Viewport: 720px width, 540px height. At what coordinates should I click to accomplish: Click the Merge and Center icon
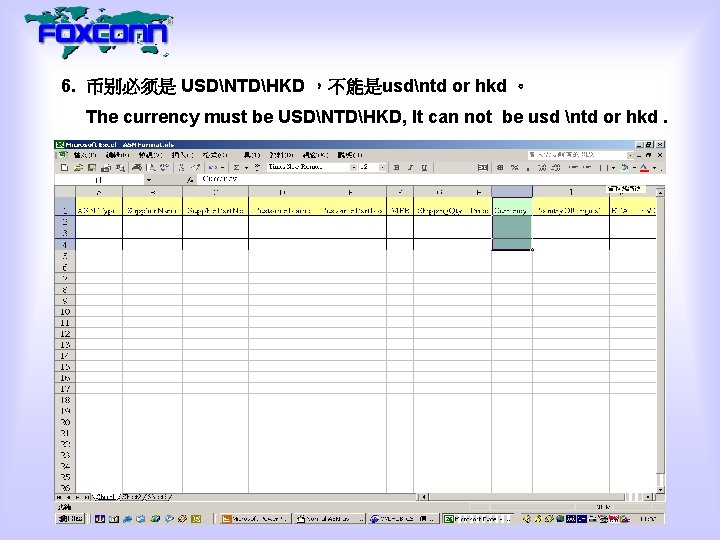[x=483, y=168]
